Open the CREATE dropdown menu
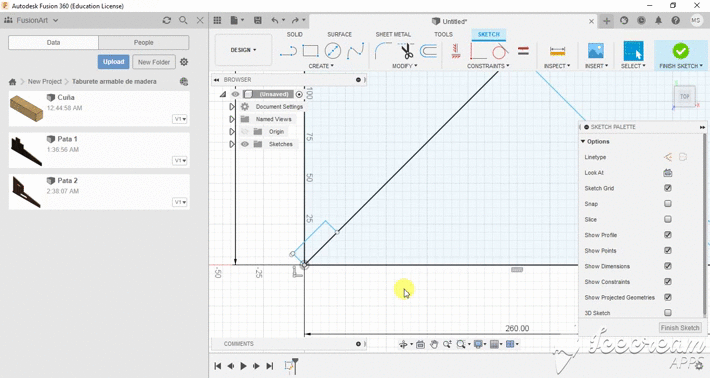The image size is (710, 378). click(x=321, y=66)
